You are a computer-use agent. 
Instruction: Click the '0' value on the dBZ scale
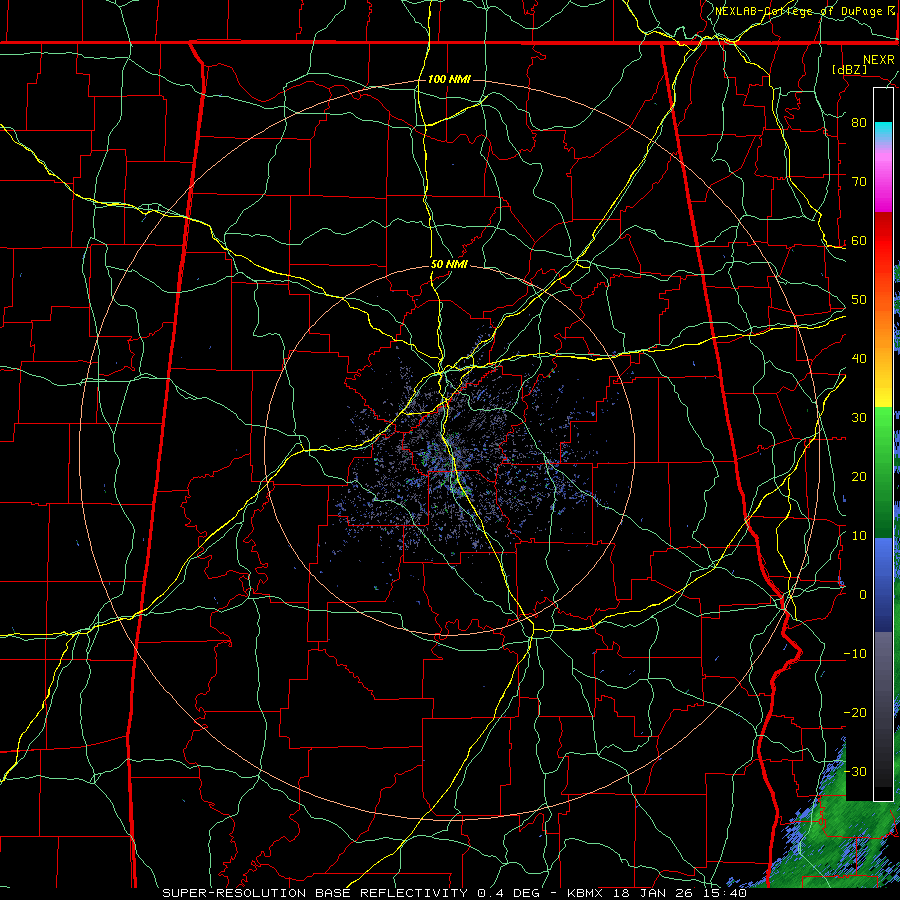(863, 595)
